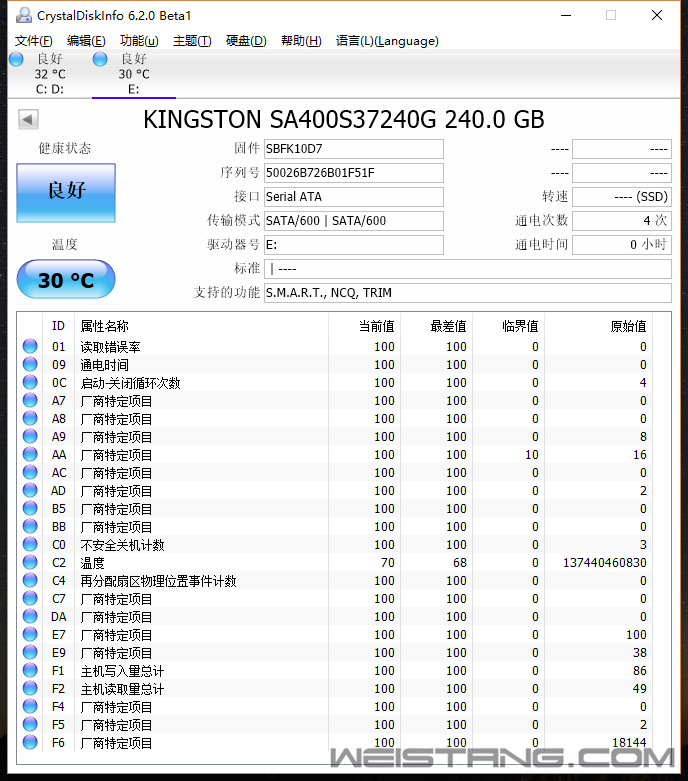688x781 pixels.
Task: Click the disk title KINGSTON SA400S37240G 240.0 GB
Action: tap(344, 120)
